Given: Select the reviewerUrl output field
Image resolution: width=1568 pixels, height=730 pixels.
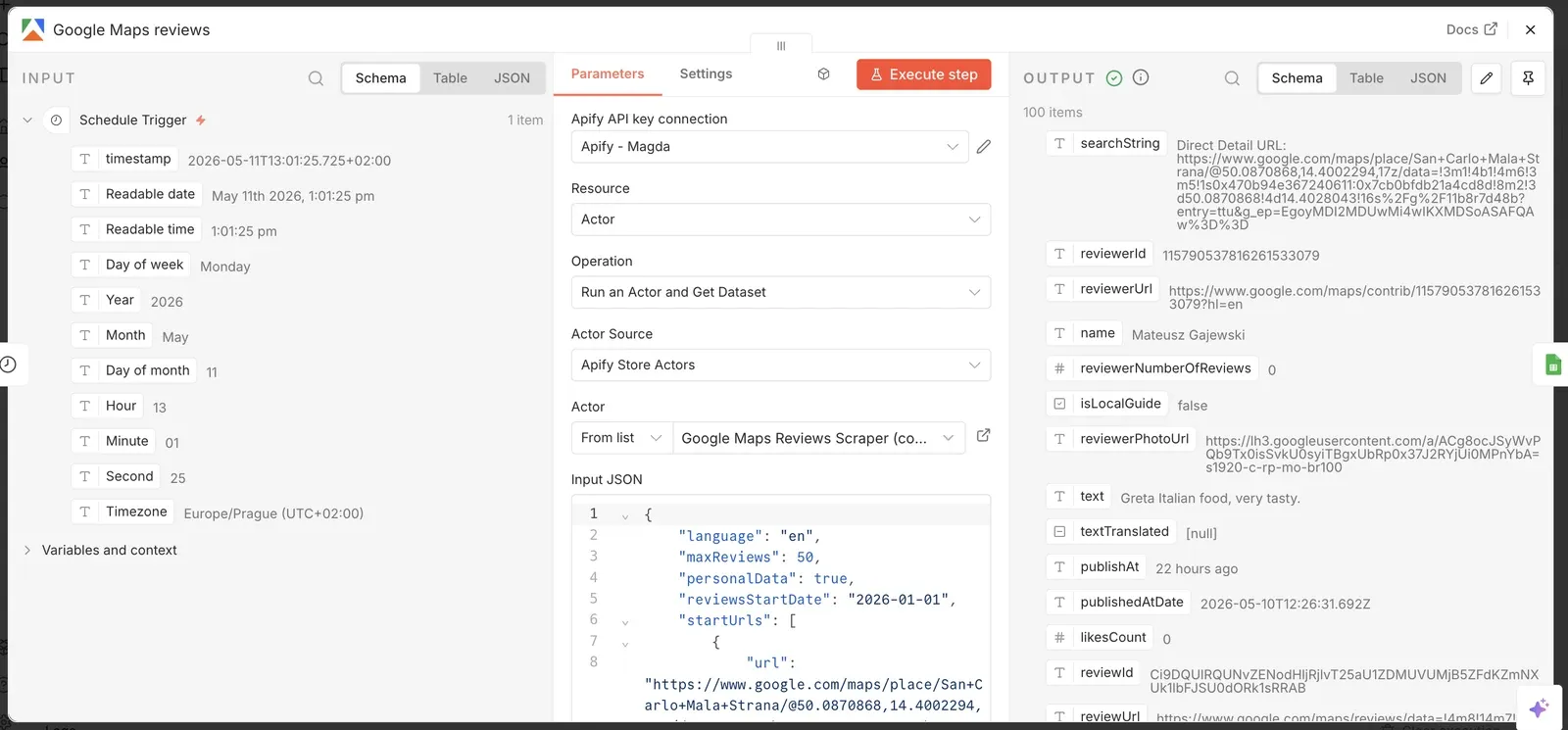Looking at the screenshot, I should tap(1102, 289).
